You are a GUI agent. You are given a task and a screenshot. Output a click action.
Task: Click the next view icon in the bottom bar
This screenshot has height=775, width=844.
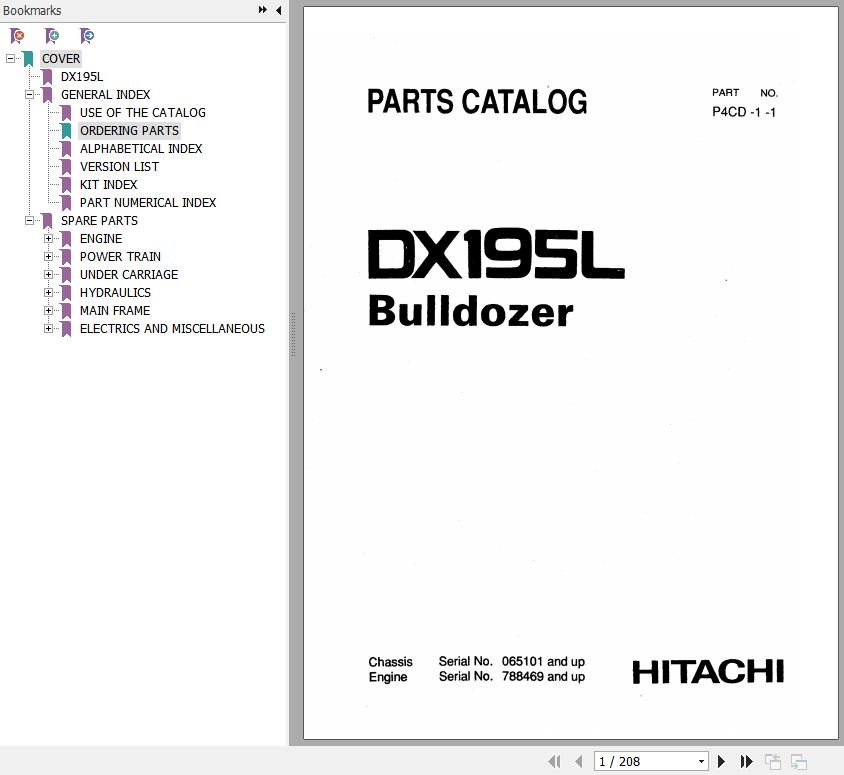[x=799, y=762]
